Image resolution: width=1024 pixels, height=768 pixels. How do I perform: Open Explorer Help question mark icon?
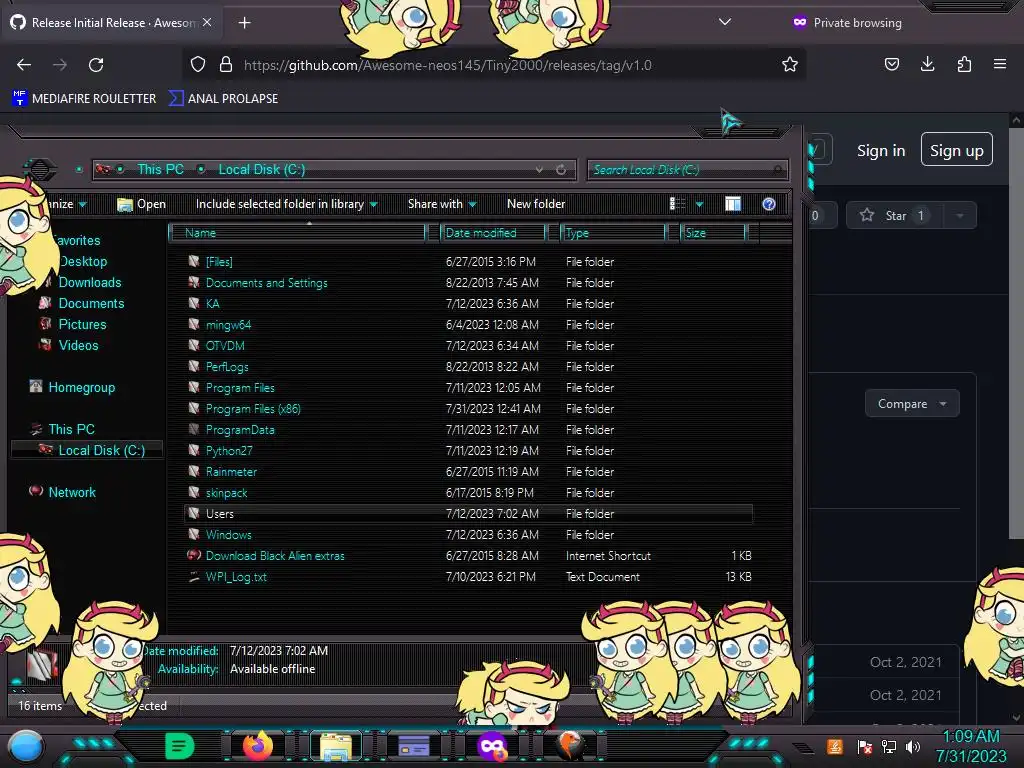[769, 204]
